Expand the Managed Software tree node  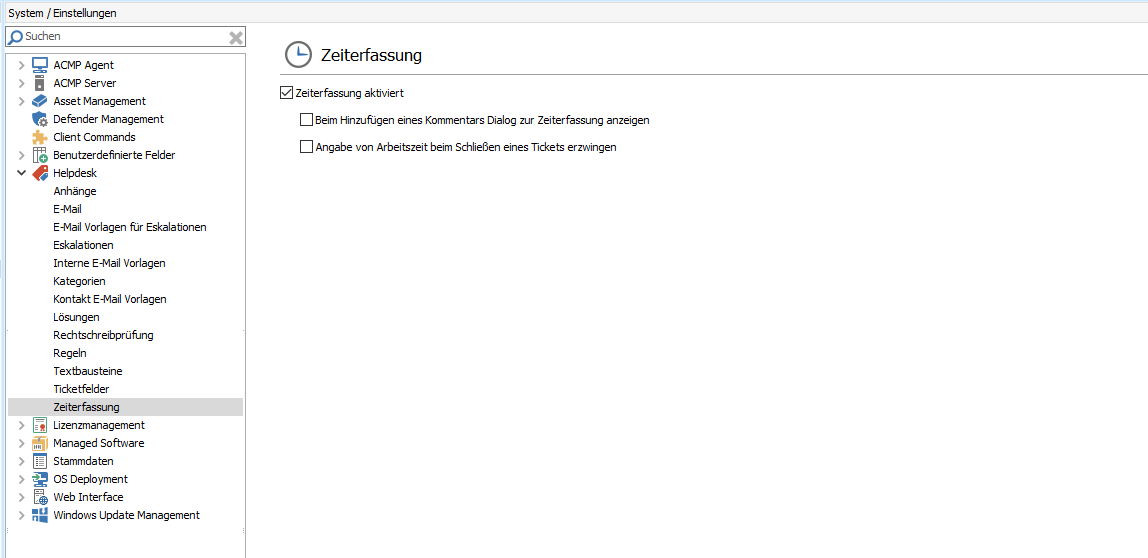pyautogui.click(x=22, y=444)
